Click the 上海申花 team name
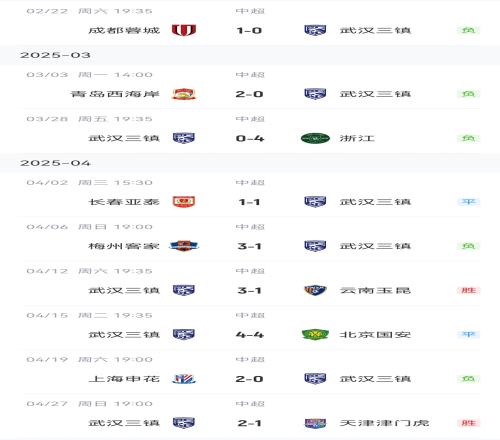500x440 pixels. [124, 379]
